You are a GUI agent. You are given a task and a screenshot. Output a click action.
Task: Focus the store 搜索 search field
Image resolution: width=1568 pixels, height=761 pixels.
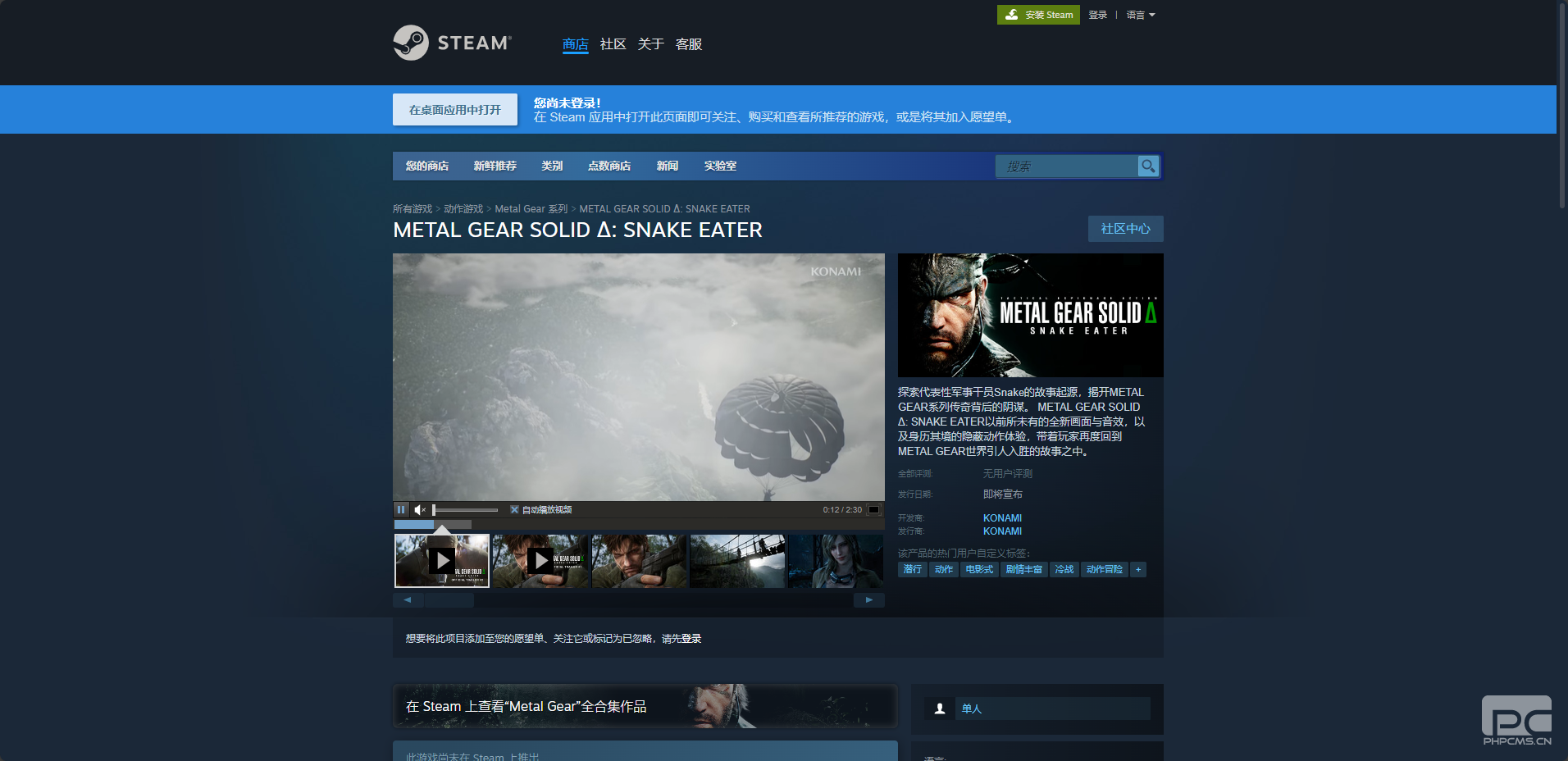point(1066,166)
